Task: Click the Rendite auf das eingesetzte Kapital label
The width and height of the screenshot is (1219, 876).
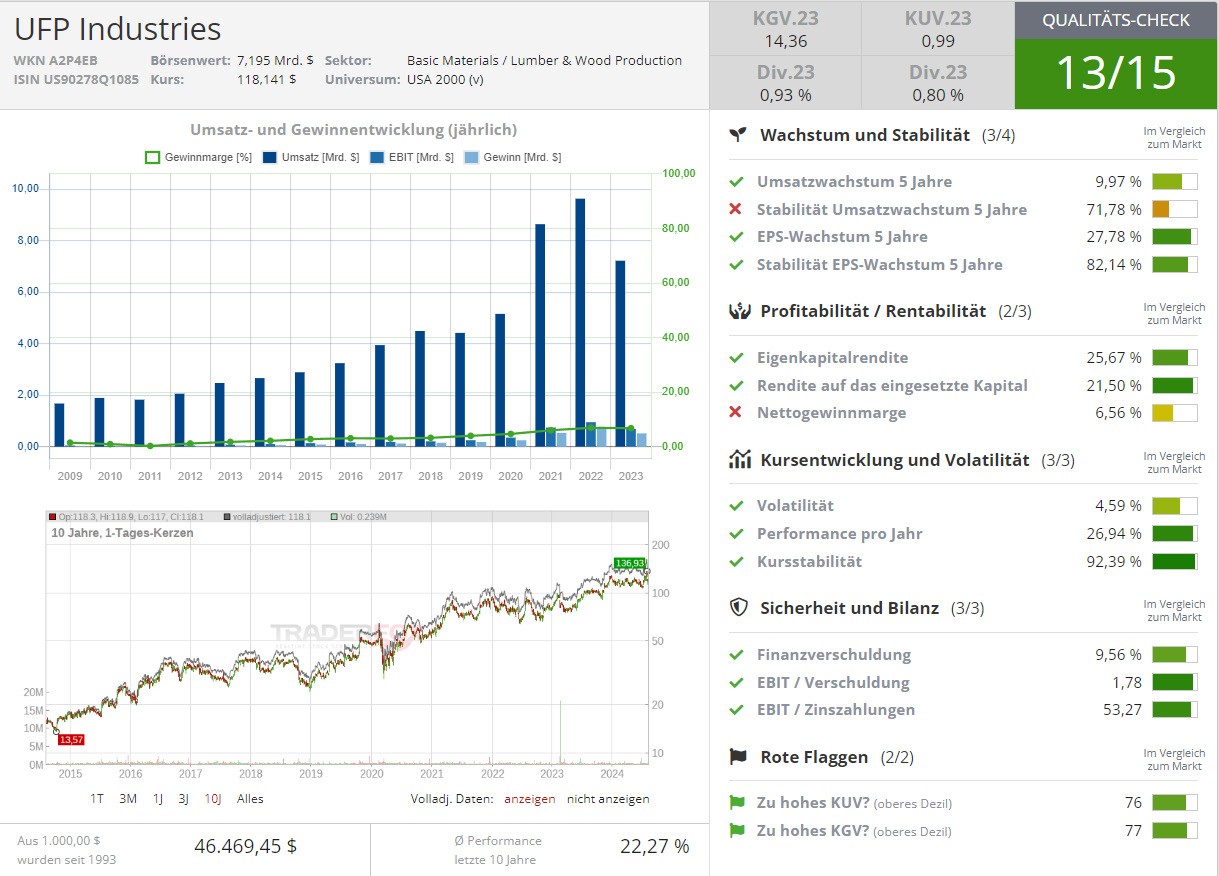Action: [892, 385]
